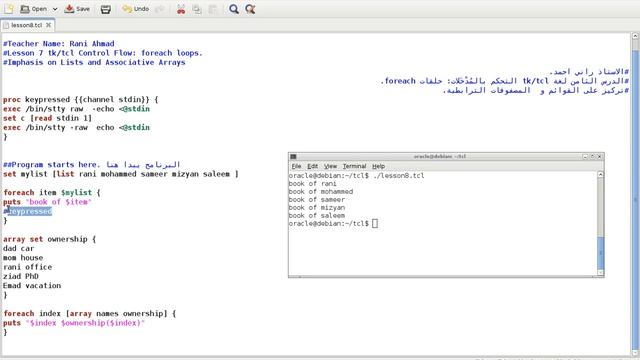Click the 'set mylist [list rani...' line

tap(120, 174)
